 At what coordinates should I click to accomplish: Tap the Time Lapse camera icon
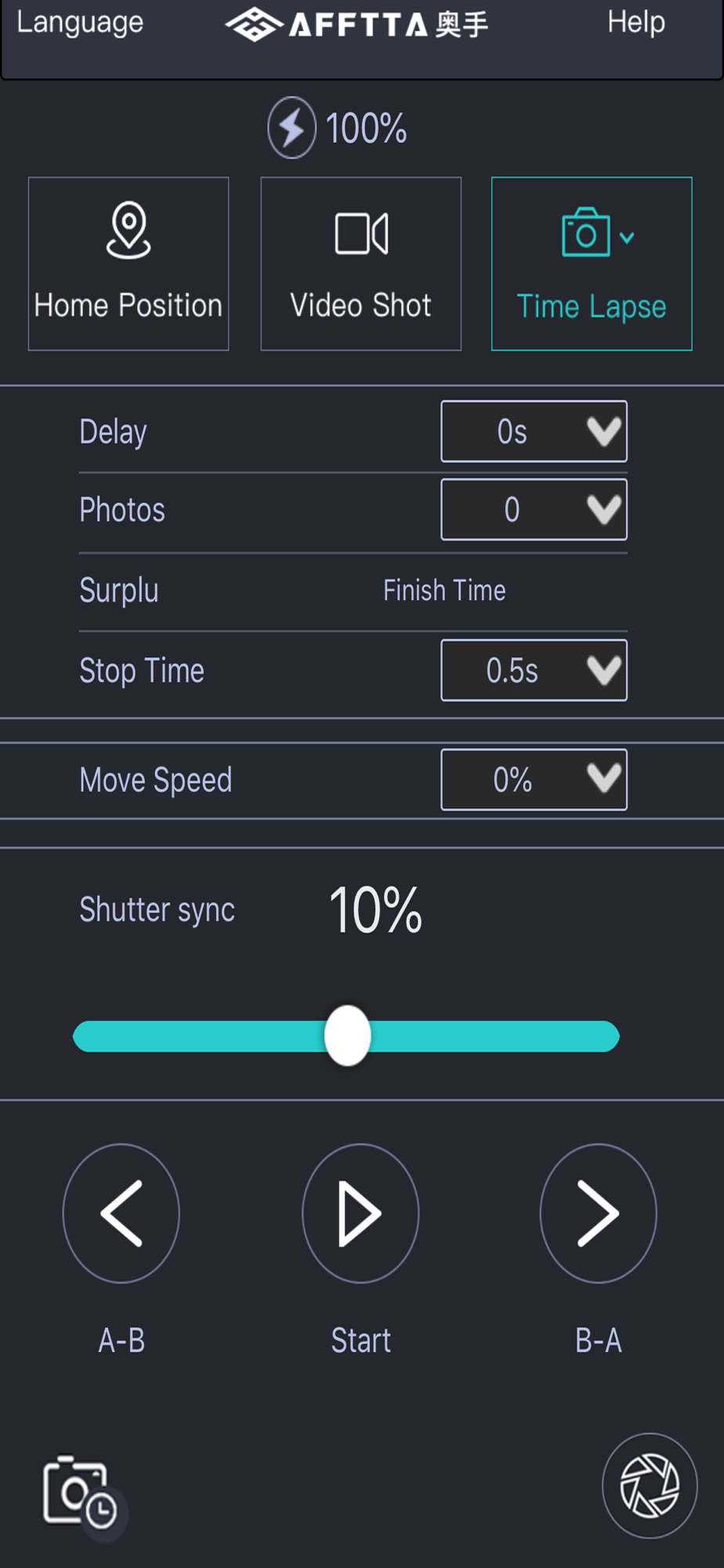[585, 232]
